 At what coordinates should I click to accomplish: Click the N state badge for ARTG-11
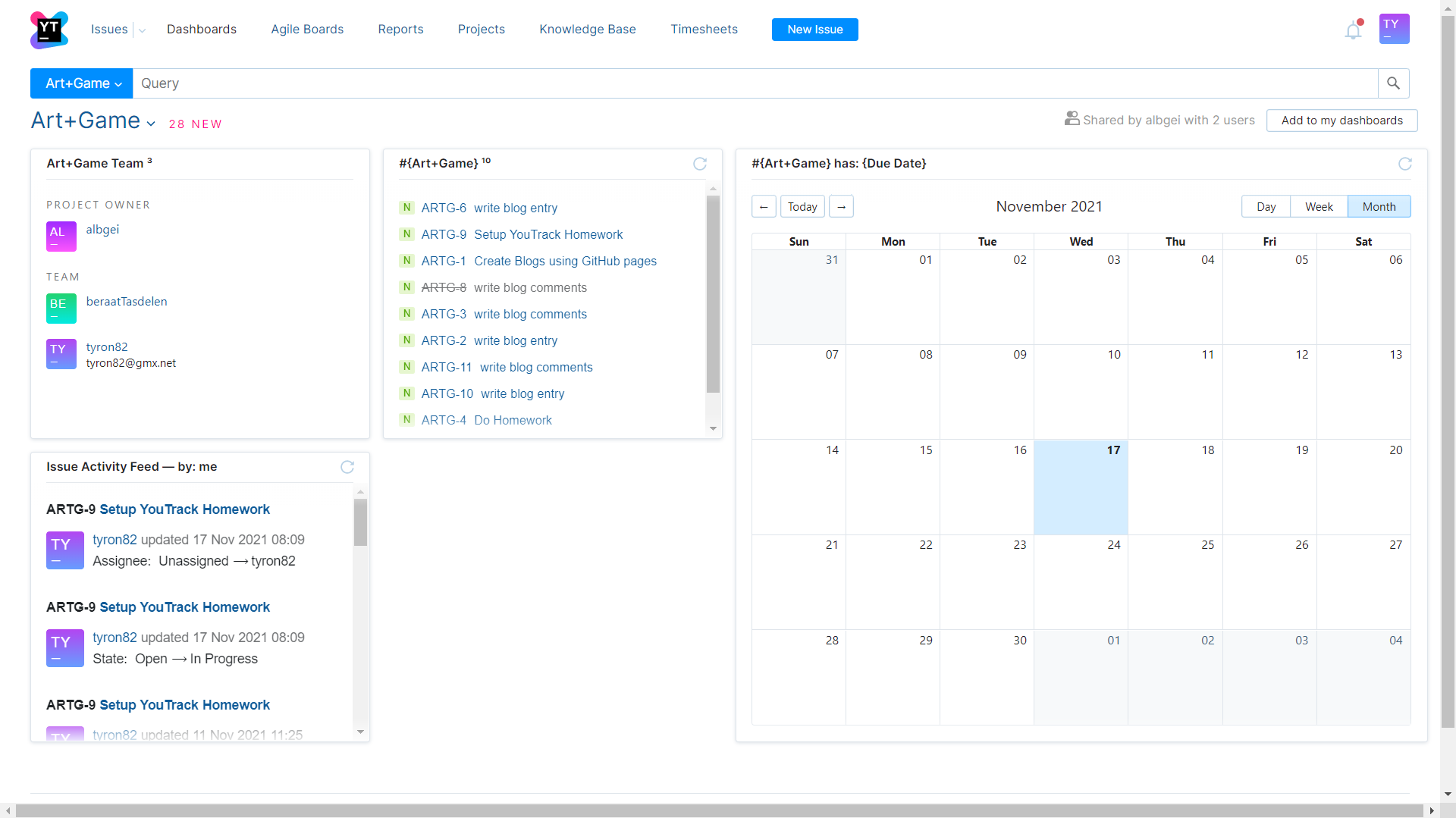click(x=407, y=367)
